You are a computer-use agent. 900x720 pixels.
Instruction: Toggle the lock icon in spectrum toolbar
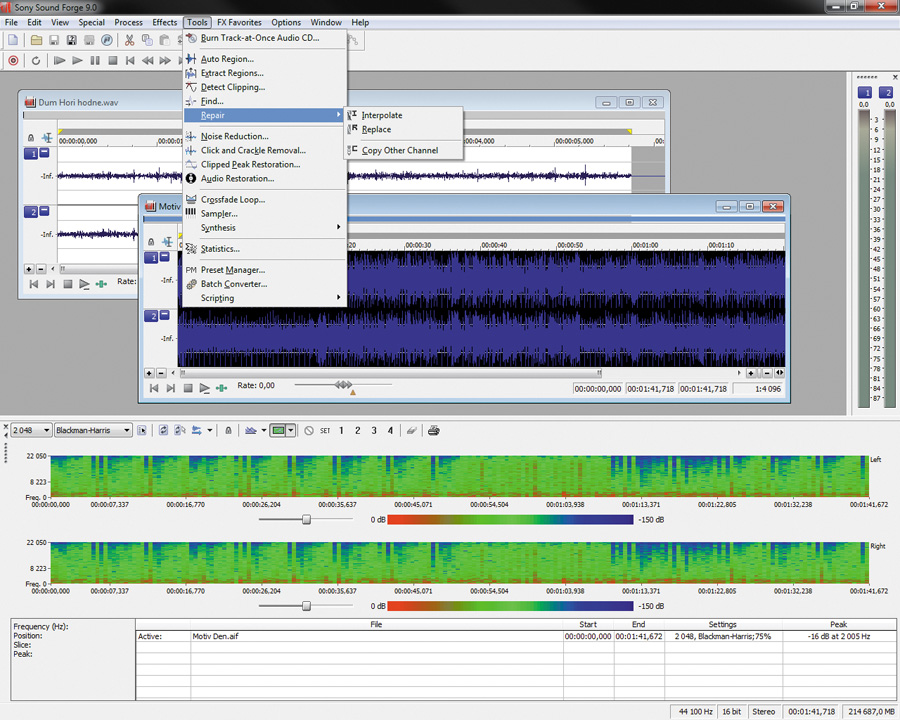coord(228,430)
